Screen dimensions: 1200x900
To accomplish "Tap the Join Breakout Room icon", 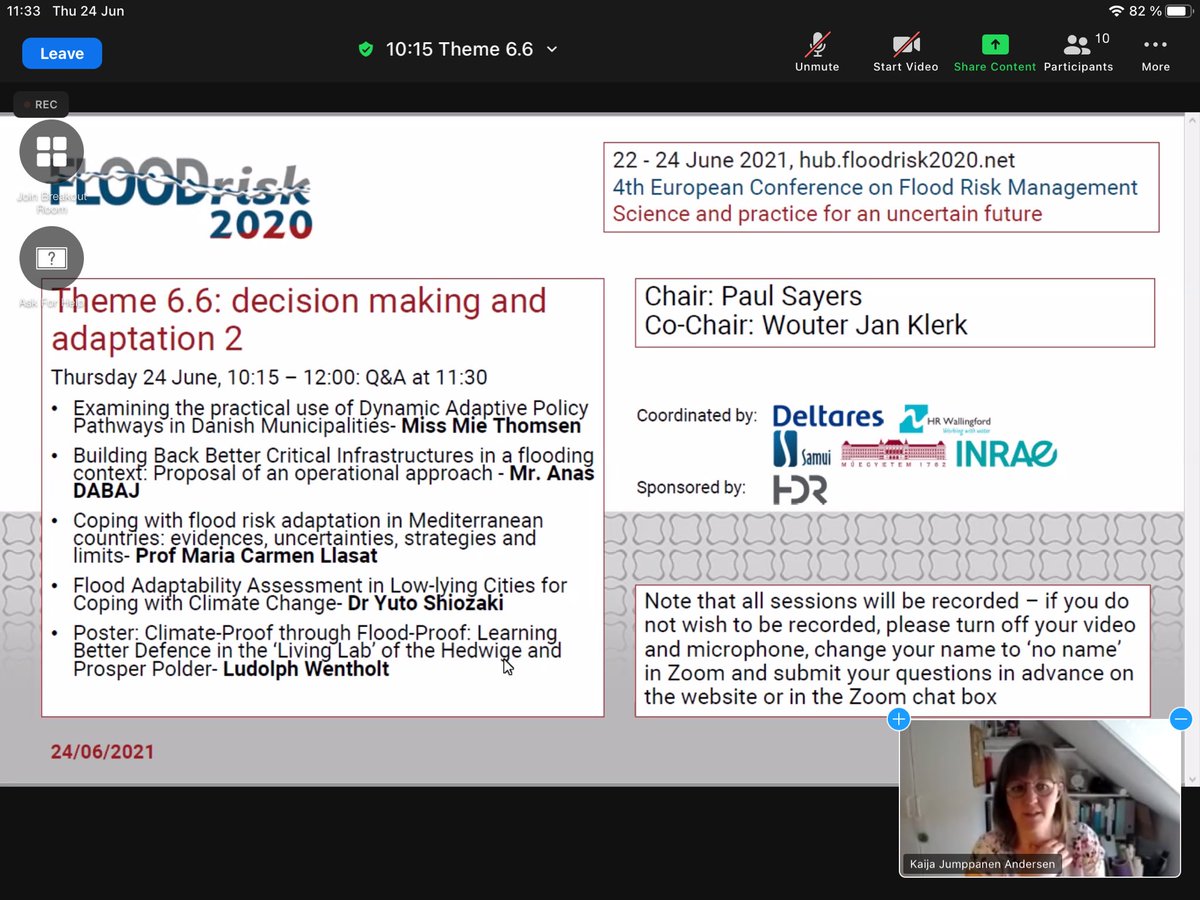I will click(51, 152).
